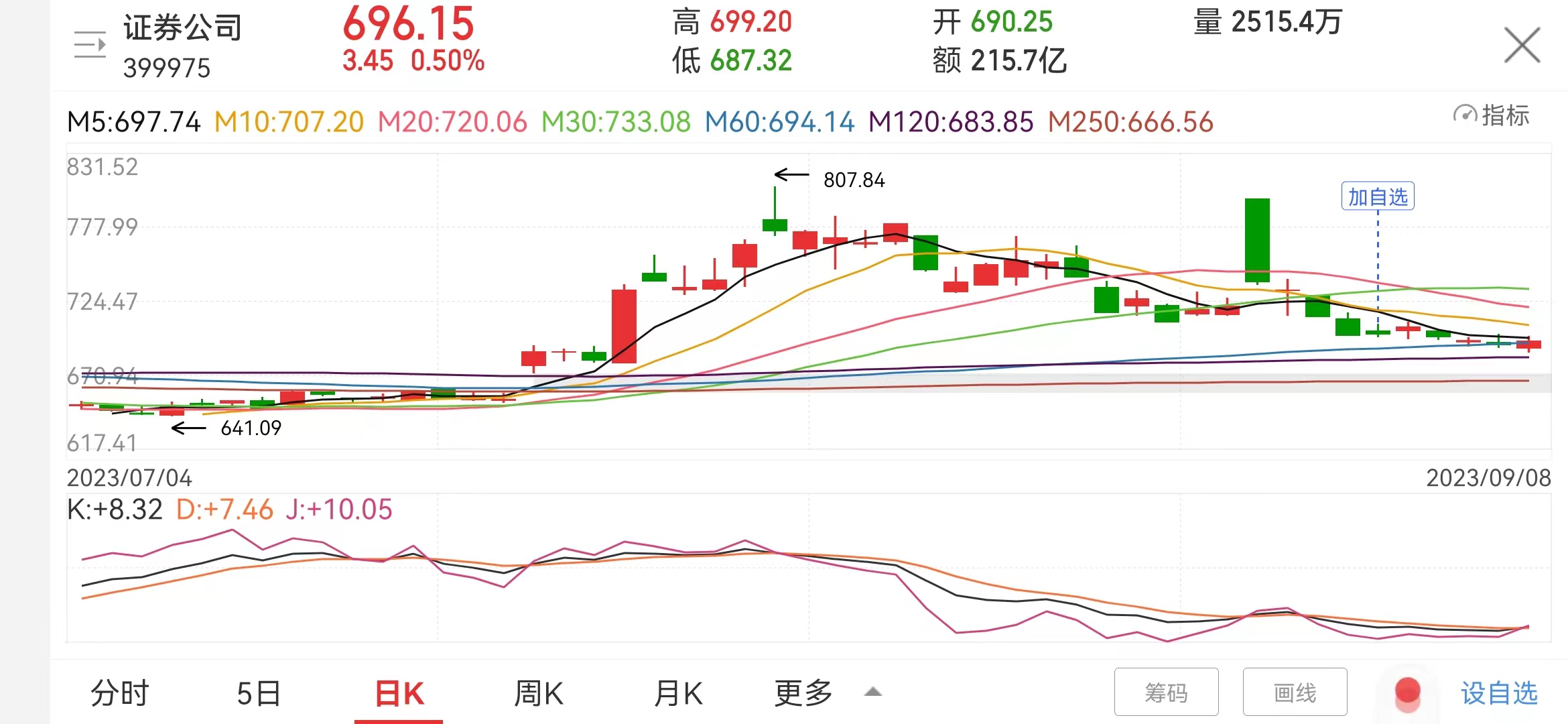Click the large red candlestick near 724.47
This screenshot has width=1568, height=724.
point(624,326)
